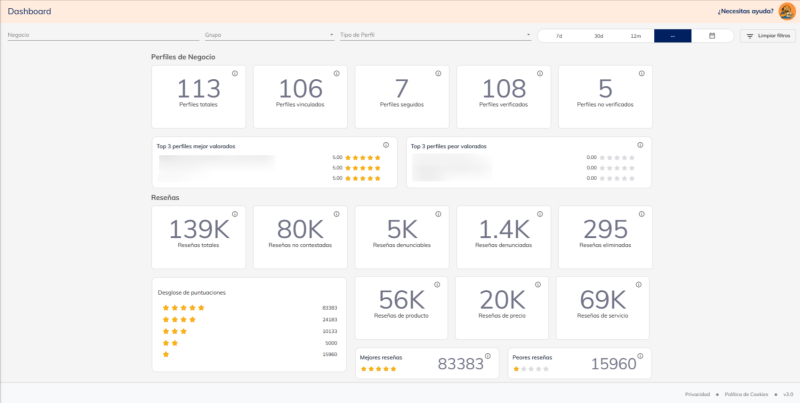The width and height of the screenshot is (800, 403).
Task: Open the user avatar profile icon
Action: pos(787,11)
